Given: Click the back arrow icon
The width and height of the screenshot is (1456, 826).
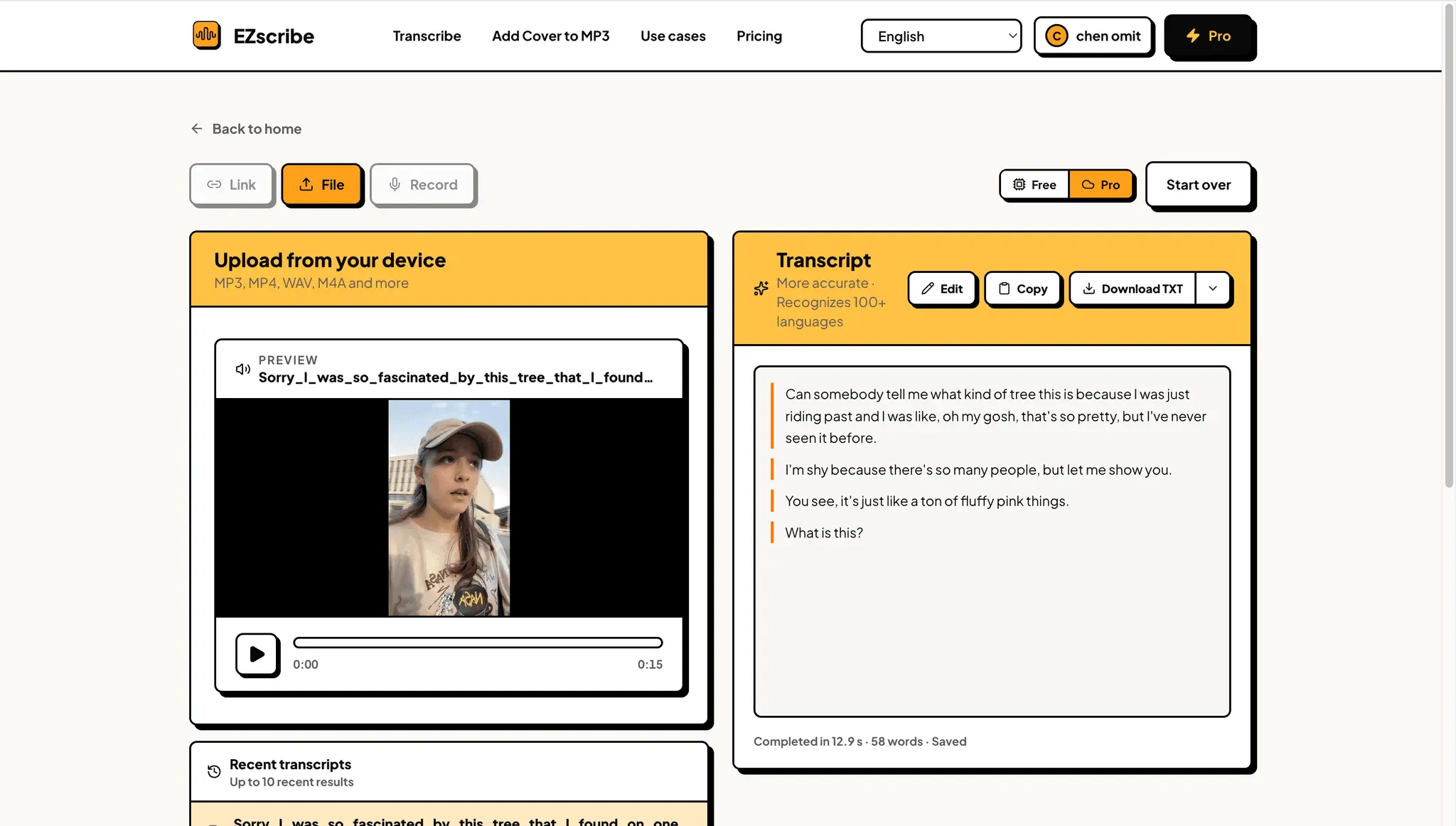Looking at the screenshot, I should [x=197, y=129].
